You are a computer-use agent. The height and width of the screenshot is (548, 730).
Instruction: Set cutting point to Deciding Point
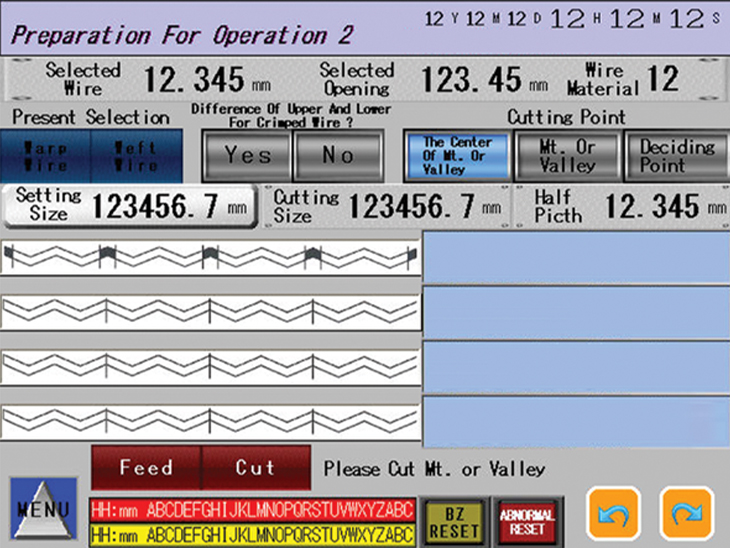tap(676, 155)
